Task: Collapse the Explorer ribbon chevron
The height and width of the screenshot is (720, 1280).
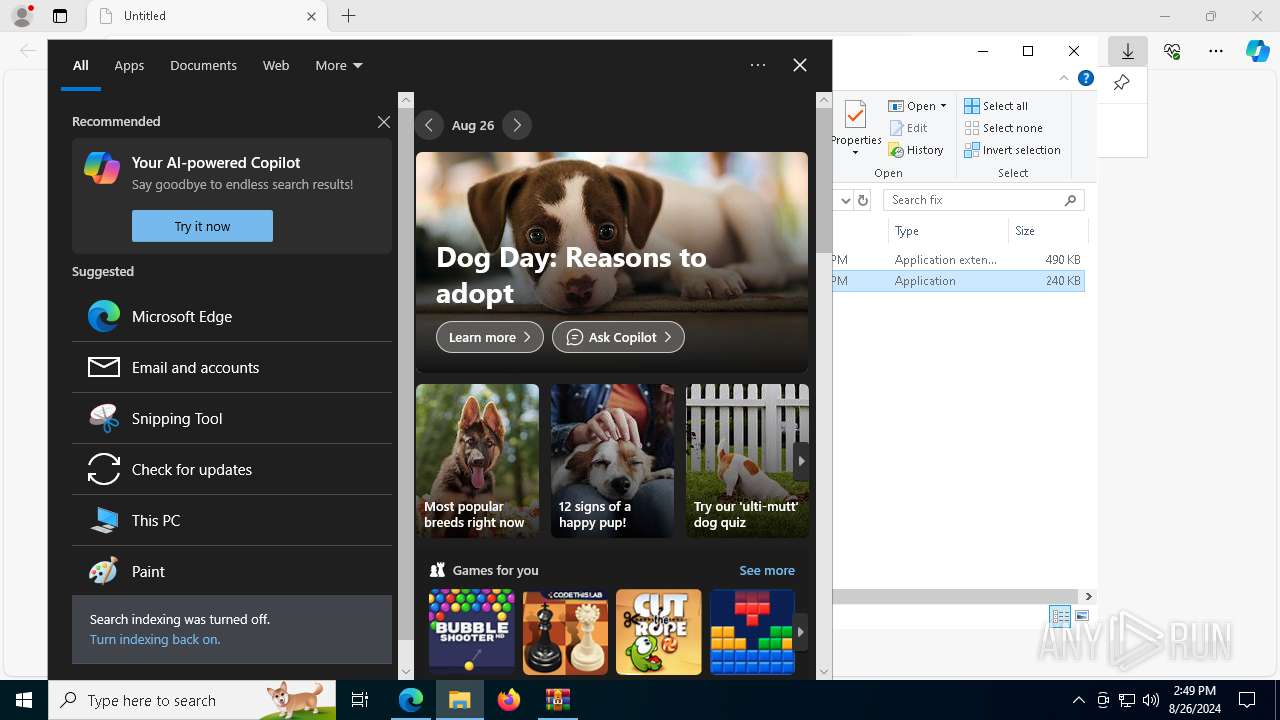Action: pyautogui.click(x=1064, y=78)
